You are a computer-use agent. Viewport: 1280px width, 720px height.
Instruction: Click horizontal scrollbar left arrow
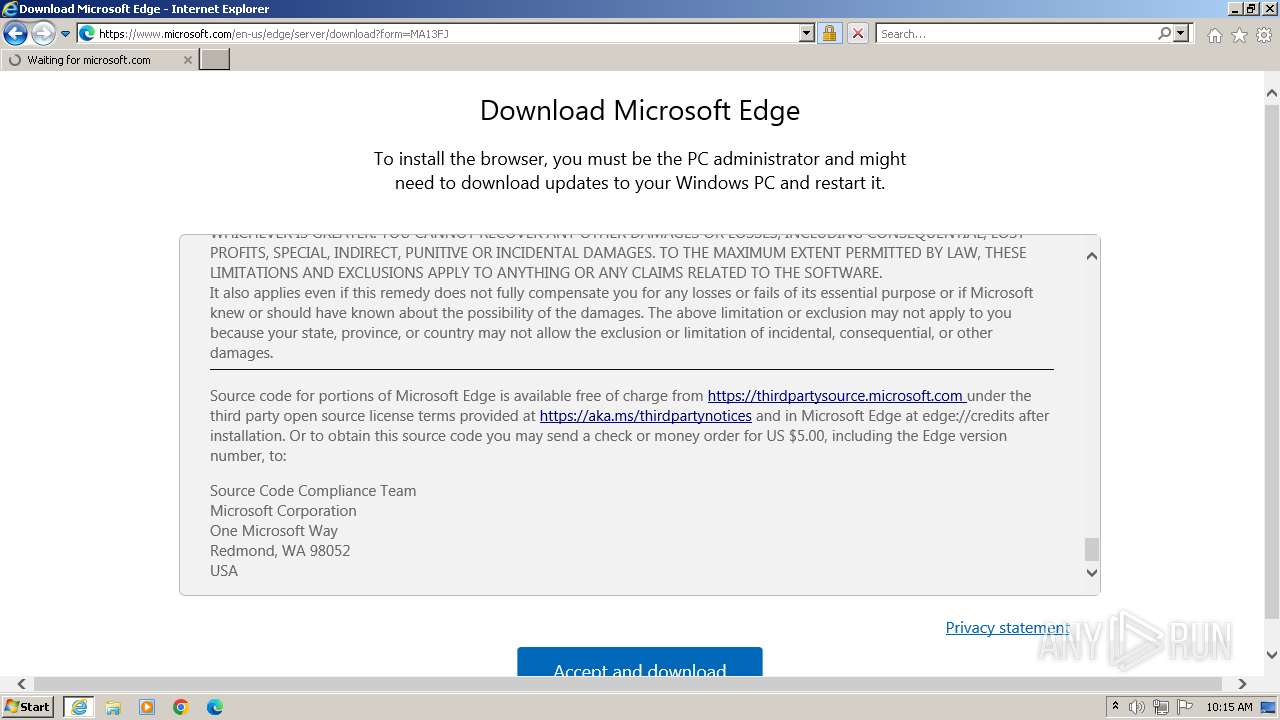point(21,684)
